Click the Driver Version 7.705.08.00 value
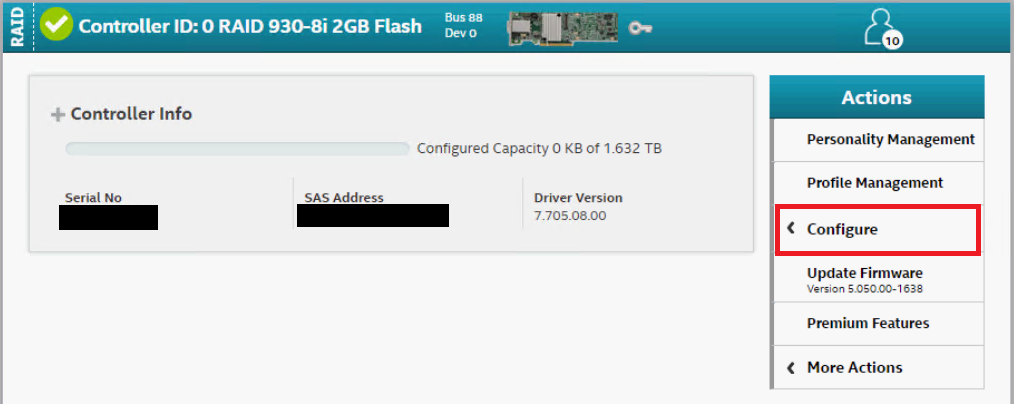This screenshot has width=1014, height=404. (x=570, y=215)
